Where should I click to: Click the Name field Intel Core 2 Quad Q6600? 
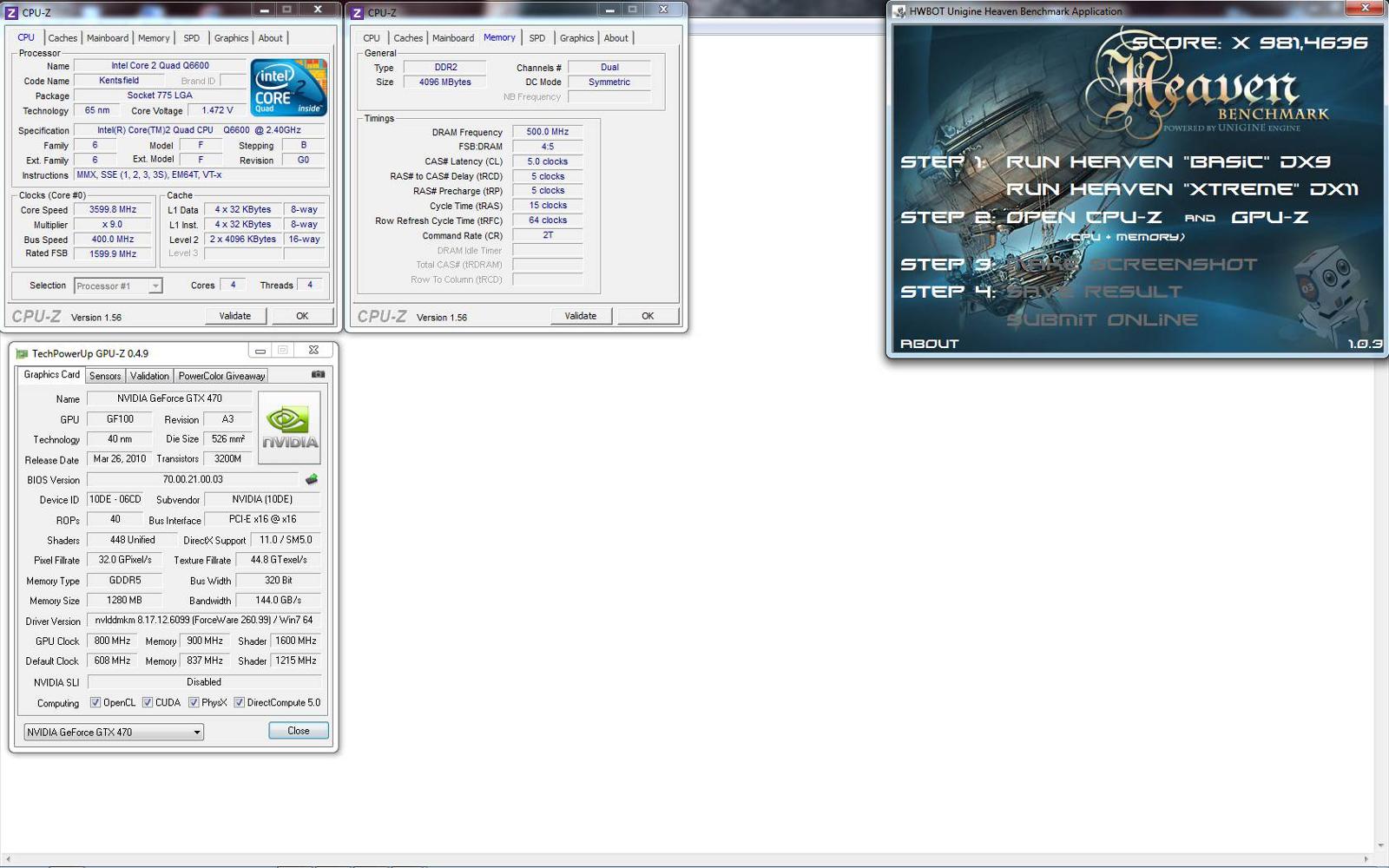tap(160, 66)
